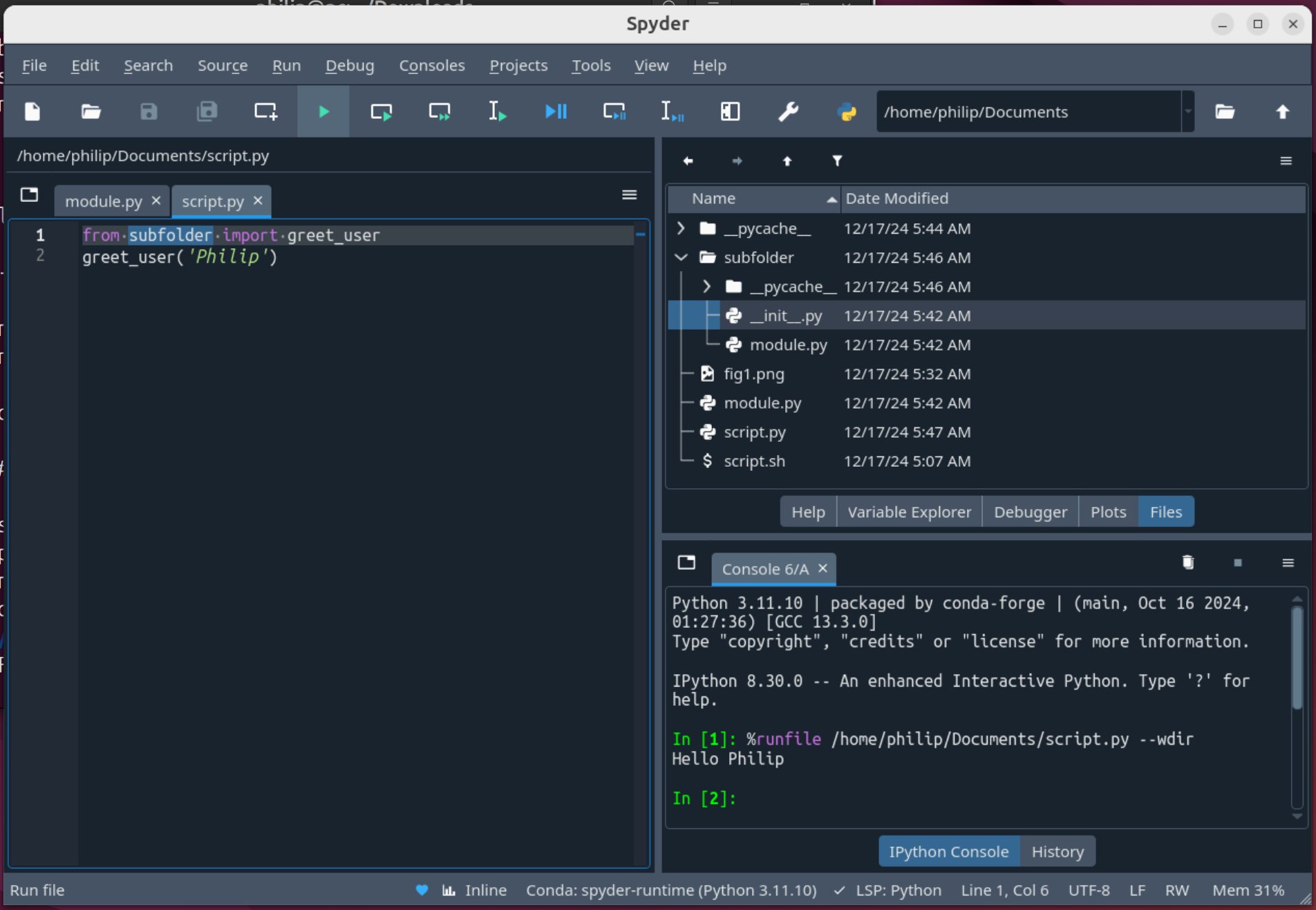
Task: Close the Console 6/A tab
Action: point(822,568)
